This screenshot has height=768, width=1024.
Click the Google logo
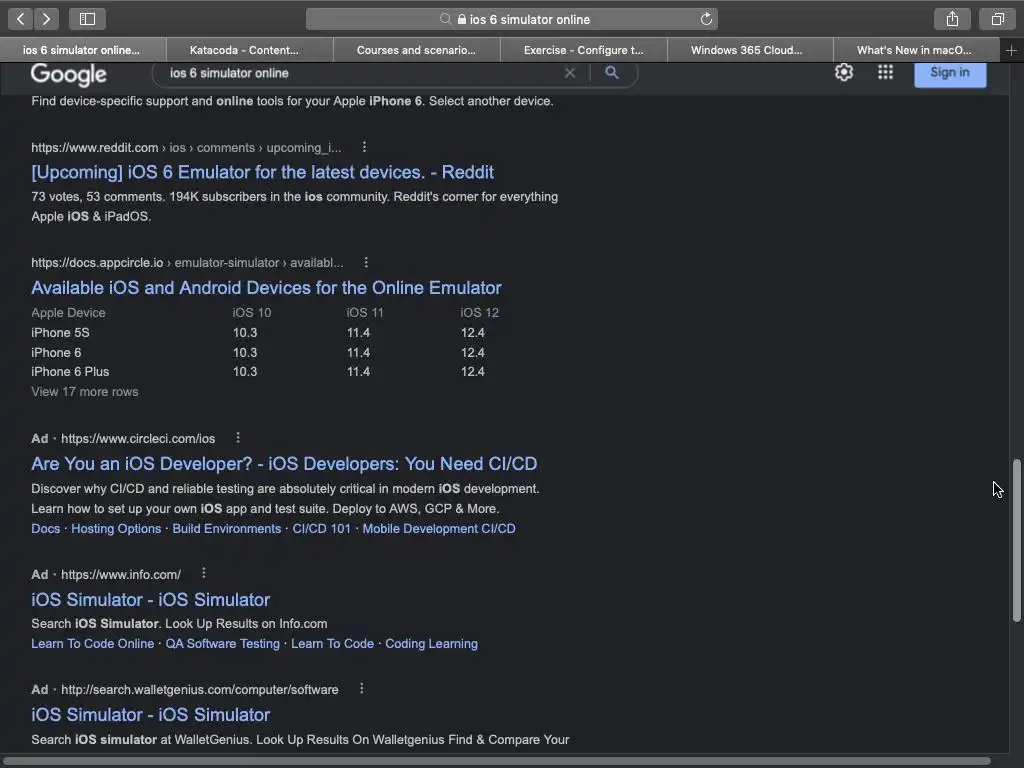pyautogui.click(x=69, y=74)
